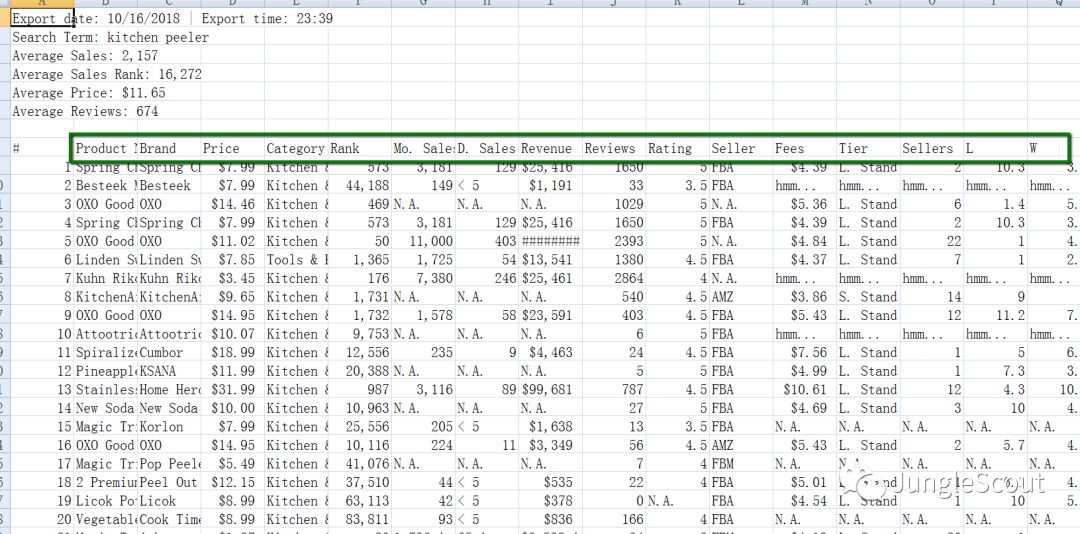Click the 'Rank' column header cell
The width and height of the screenshot is (1080, 534).
point(360,148)
